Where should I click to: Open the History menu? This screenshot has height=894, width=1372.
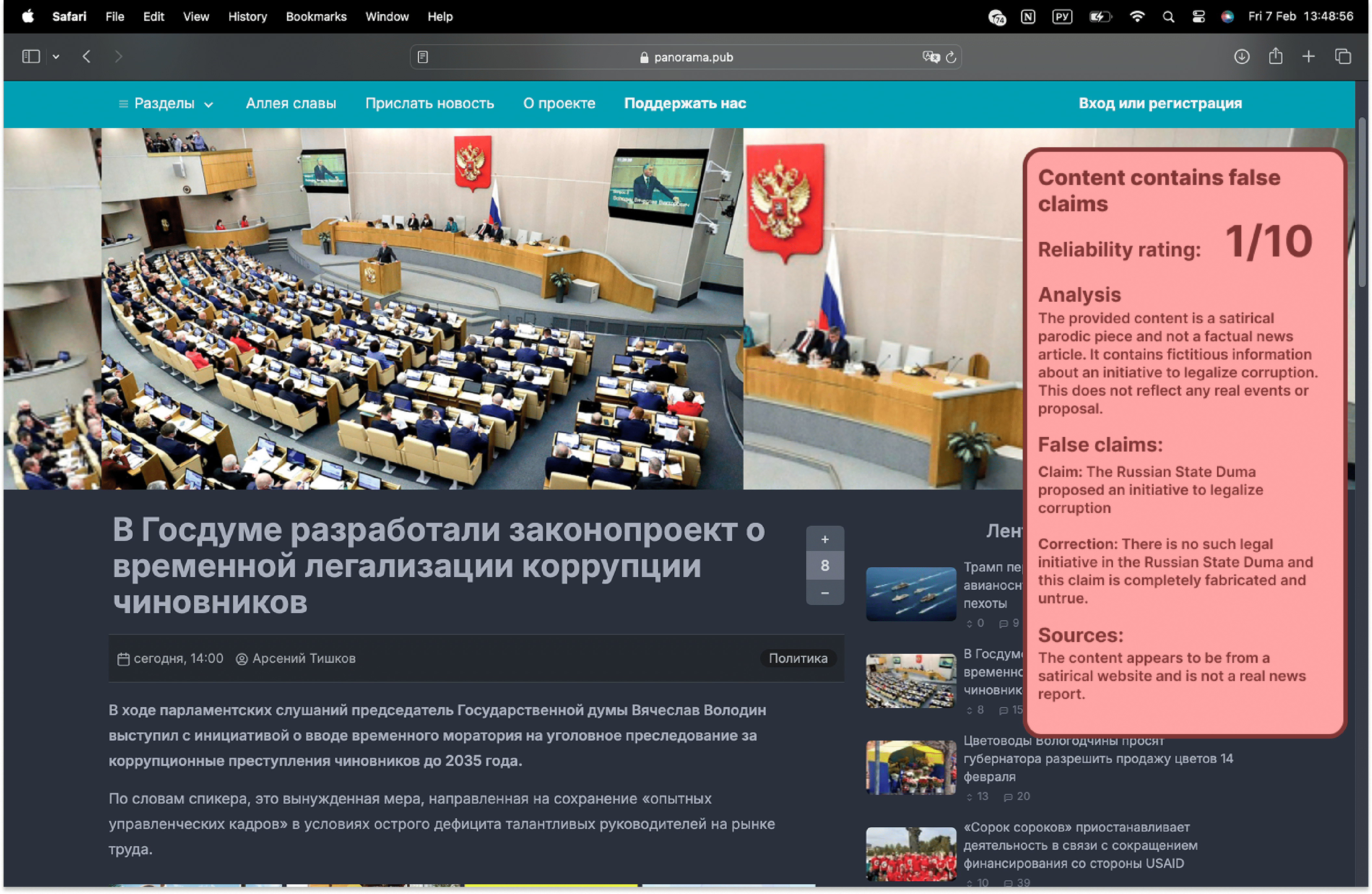coord(247,17)
